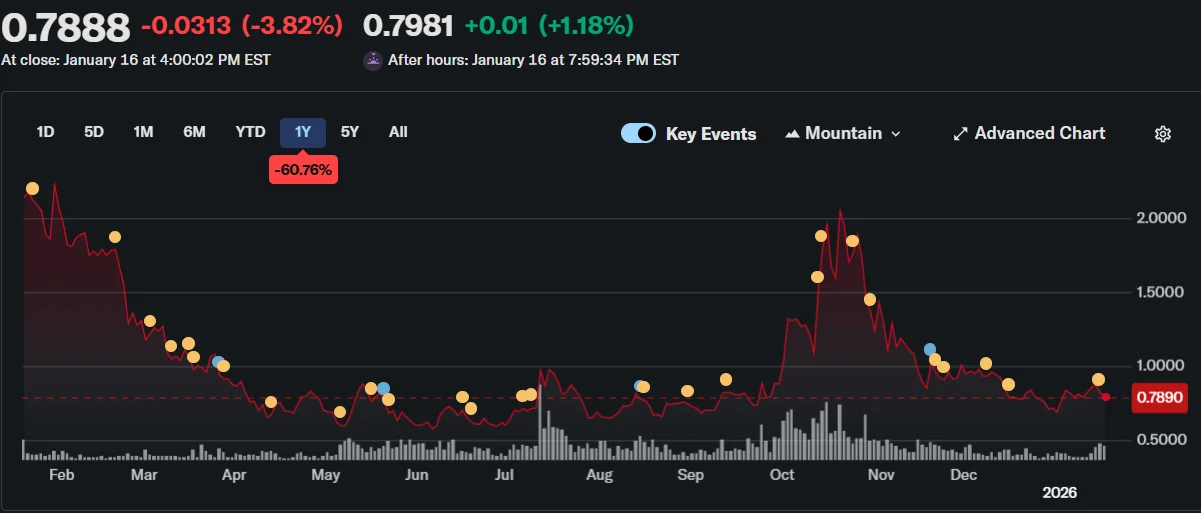Select the yellow event marker in mid-April

271,402
